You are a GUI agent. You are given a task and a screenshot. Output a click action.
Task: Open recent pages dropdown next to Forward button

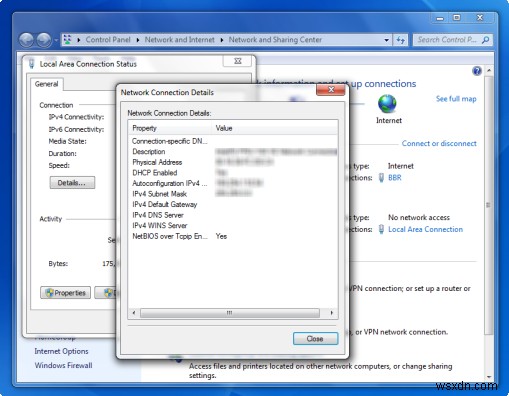pyautogui.click(x=56, y=40)
